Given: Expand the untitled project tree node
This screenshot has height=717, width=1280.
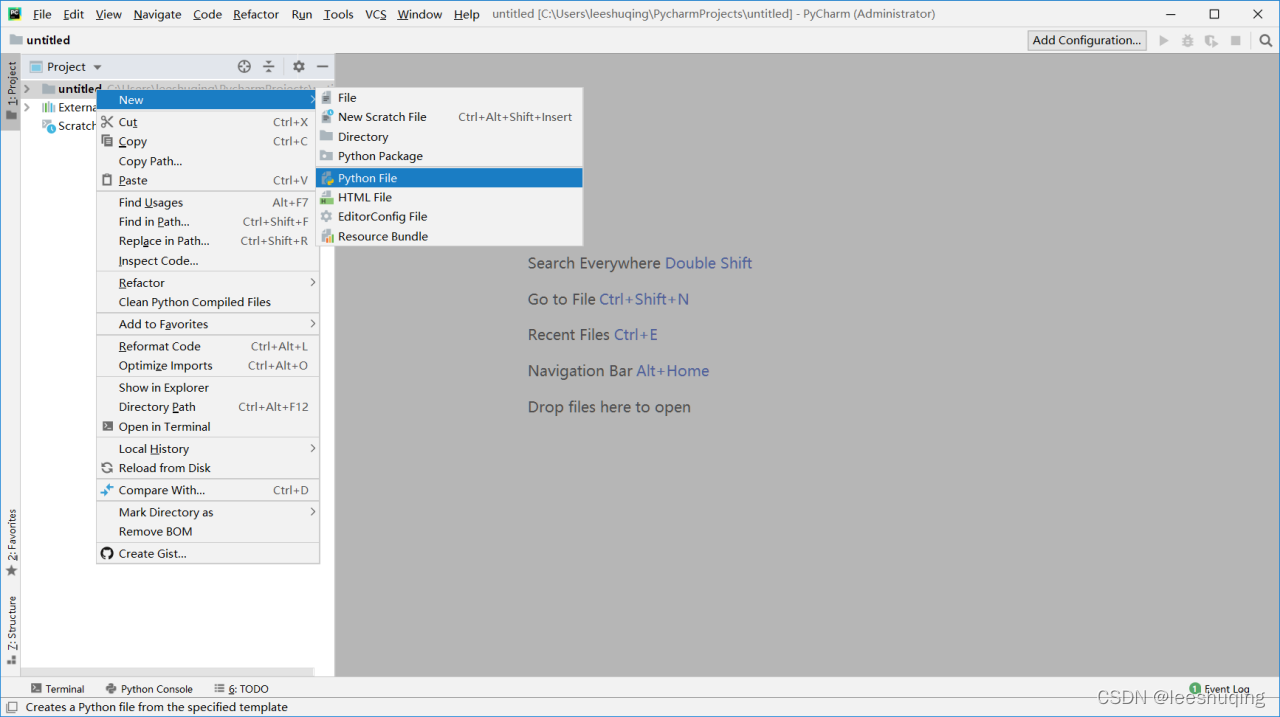Looking at the screenshot, I should coord(27,89).
